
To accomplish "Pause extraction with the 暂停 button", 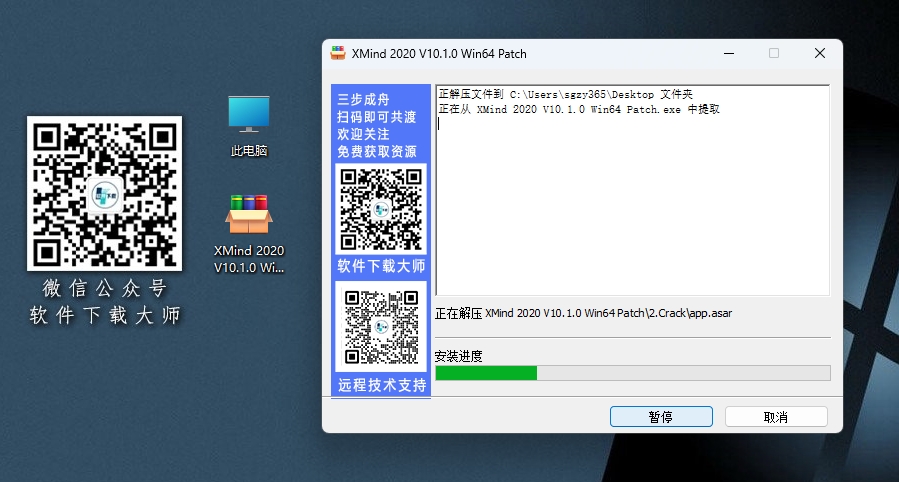I will click(661, 417).
